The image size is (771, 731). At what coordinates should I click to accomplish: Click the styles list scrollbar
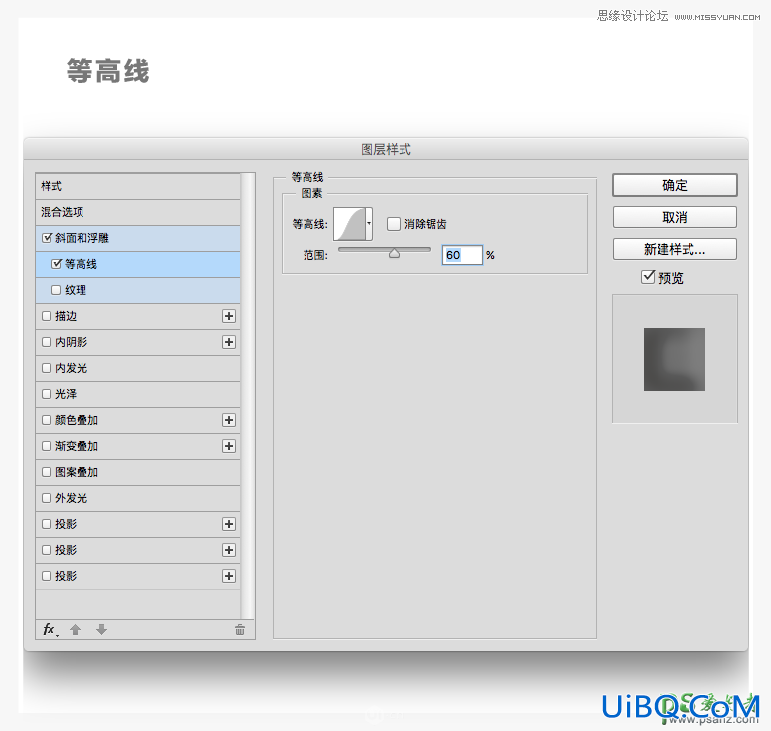pyautogui.click(x=248, y=396)
